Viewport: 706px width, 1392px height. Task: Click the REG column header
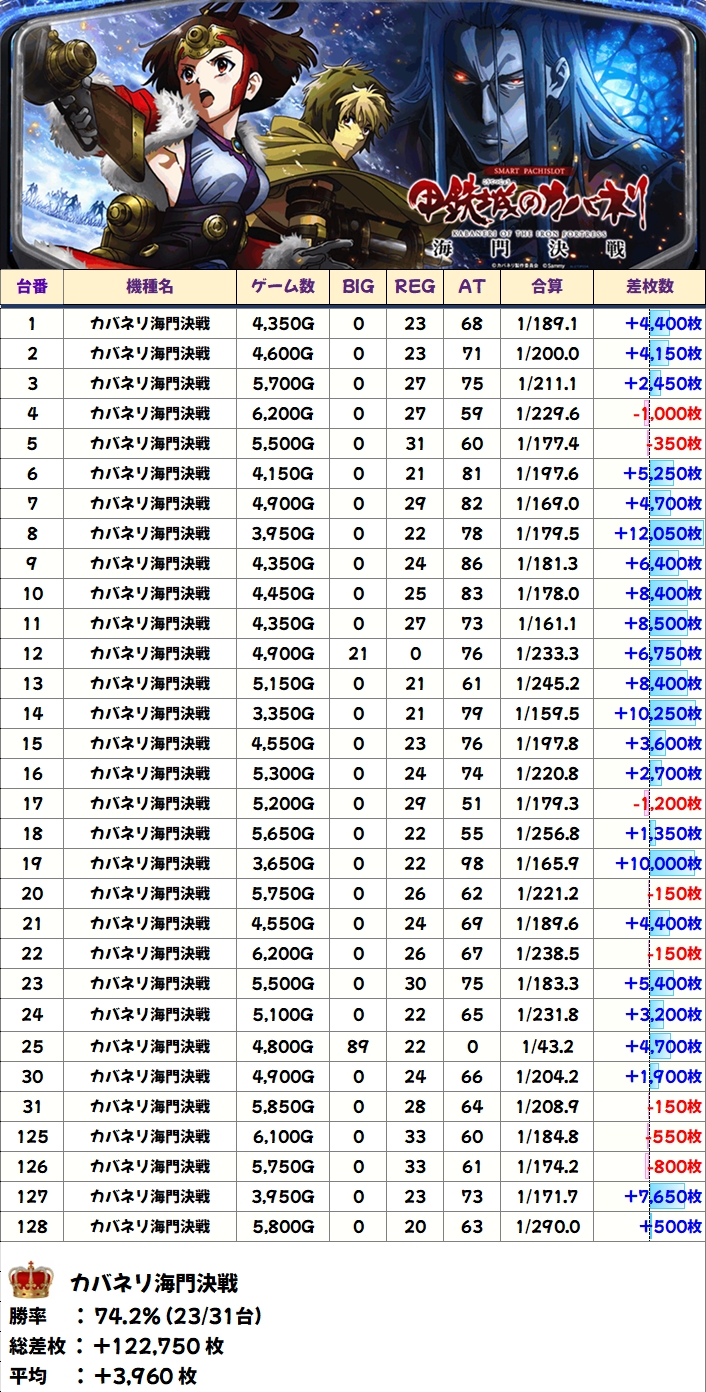415,286
